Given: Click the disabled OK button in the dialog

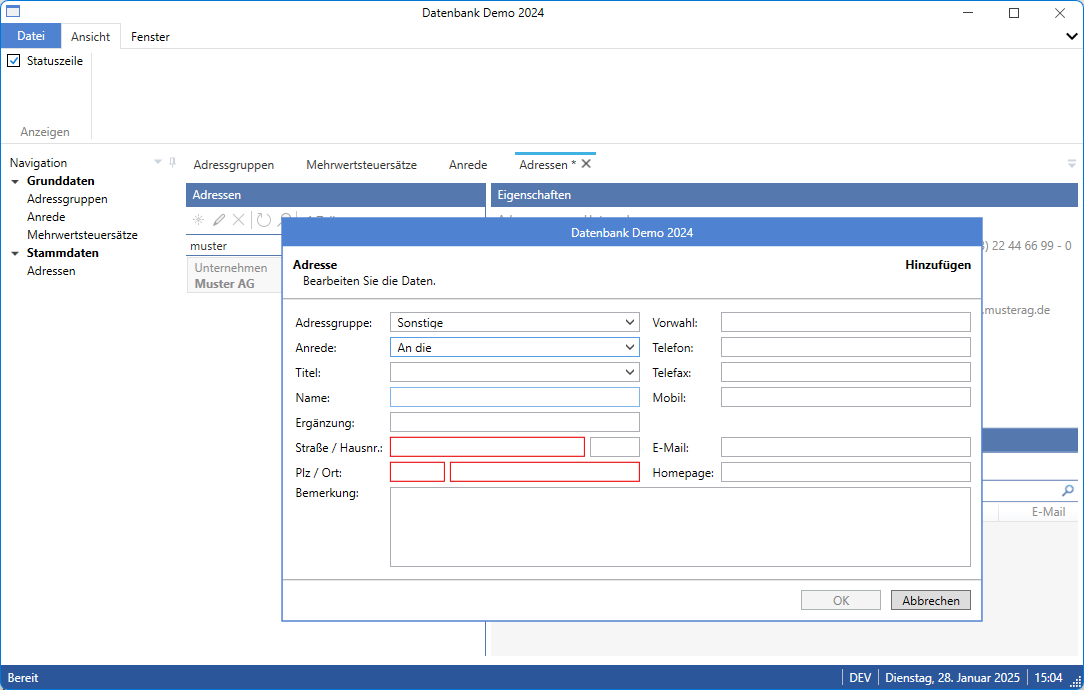Looking at the screenshot, I should click(841, 600).
